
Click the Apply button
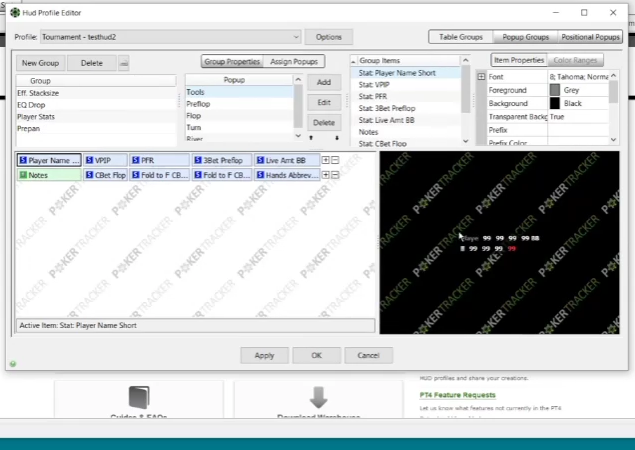(x=264, y=355)
